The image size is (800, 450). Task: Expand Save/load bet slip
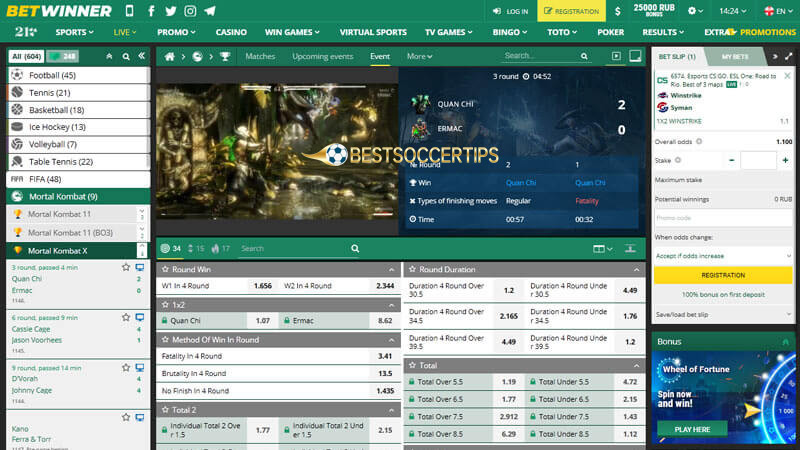723,314
